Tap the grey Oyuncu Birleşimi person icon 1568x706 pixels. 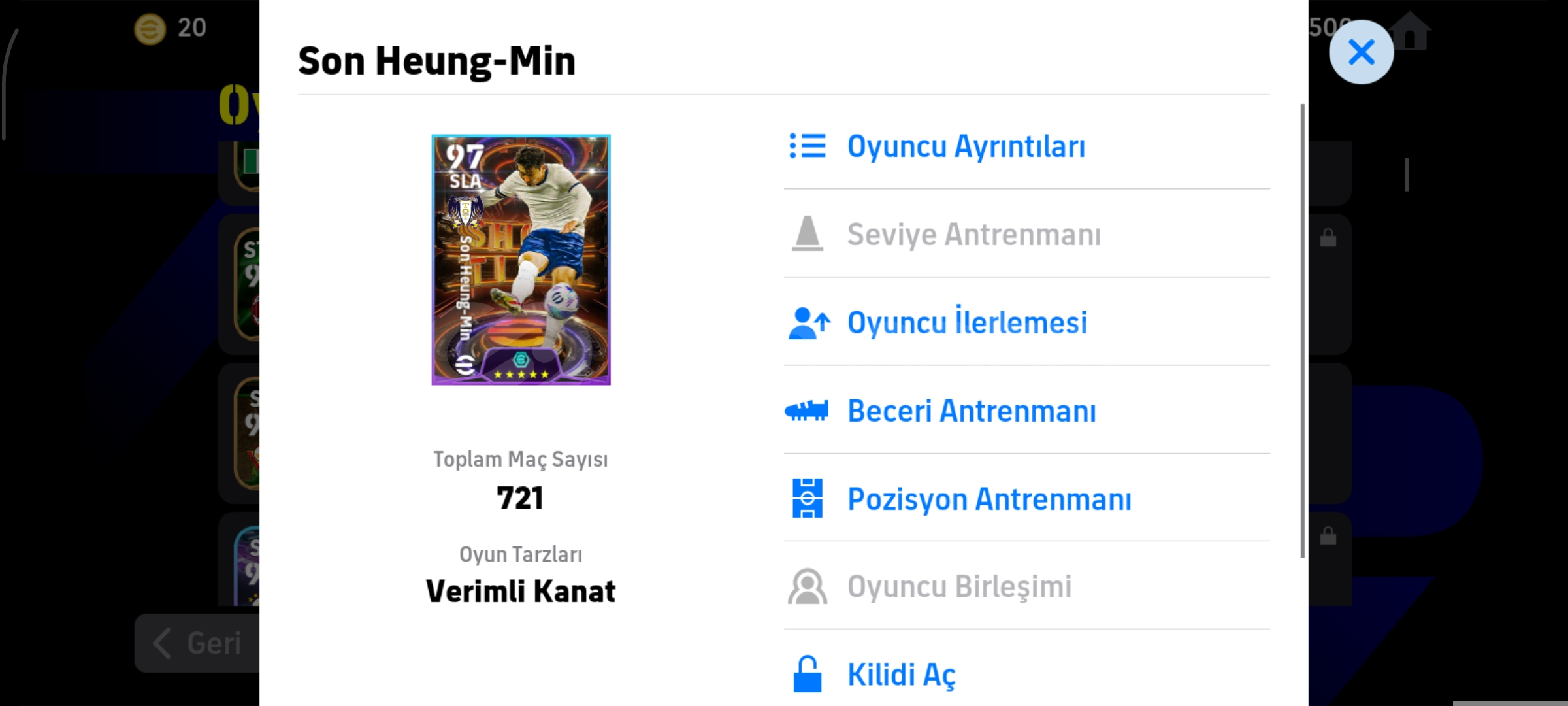[808, 586]
